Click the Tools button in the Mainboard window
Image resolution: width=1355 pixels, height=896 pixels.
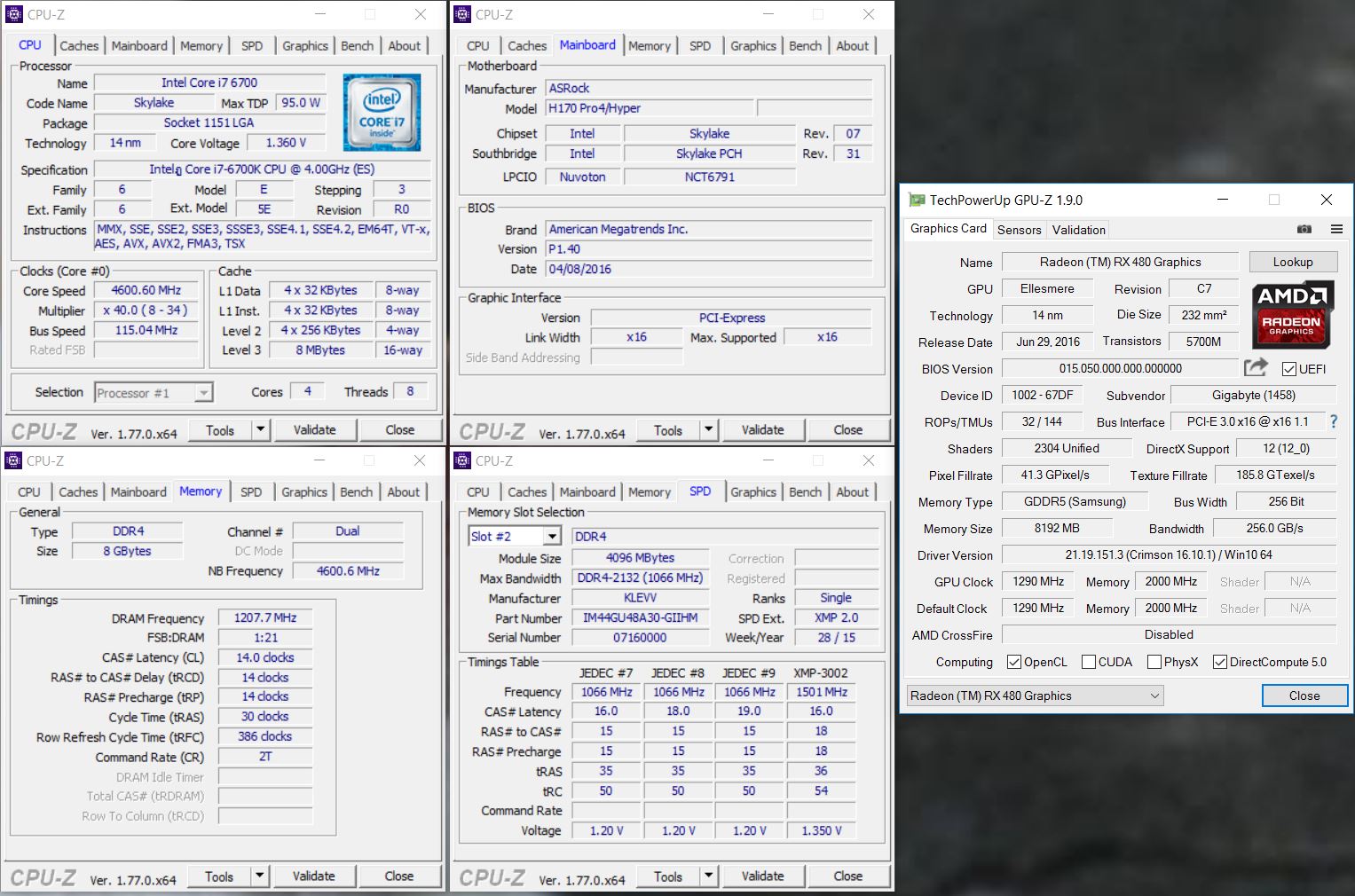point(668,429)
